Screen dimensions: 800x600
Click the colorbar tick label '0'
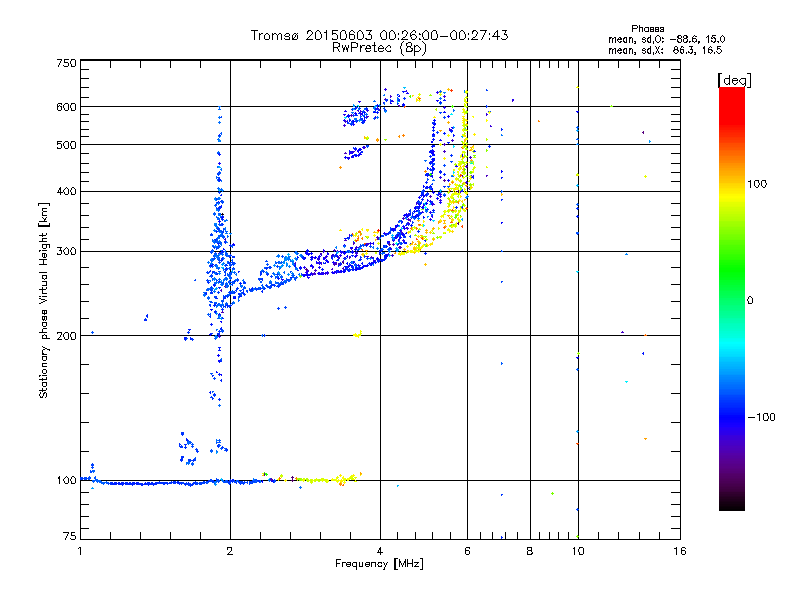(x=750, y=300)
